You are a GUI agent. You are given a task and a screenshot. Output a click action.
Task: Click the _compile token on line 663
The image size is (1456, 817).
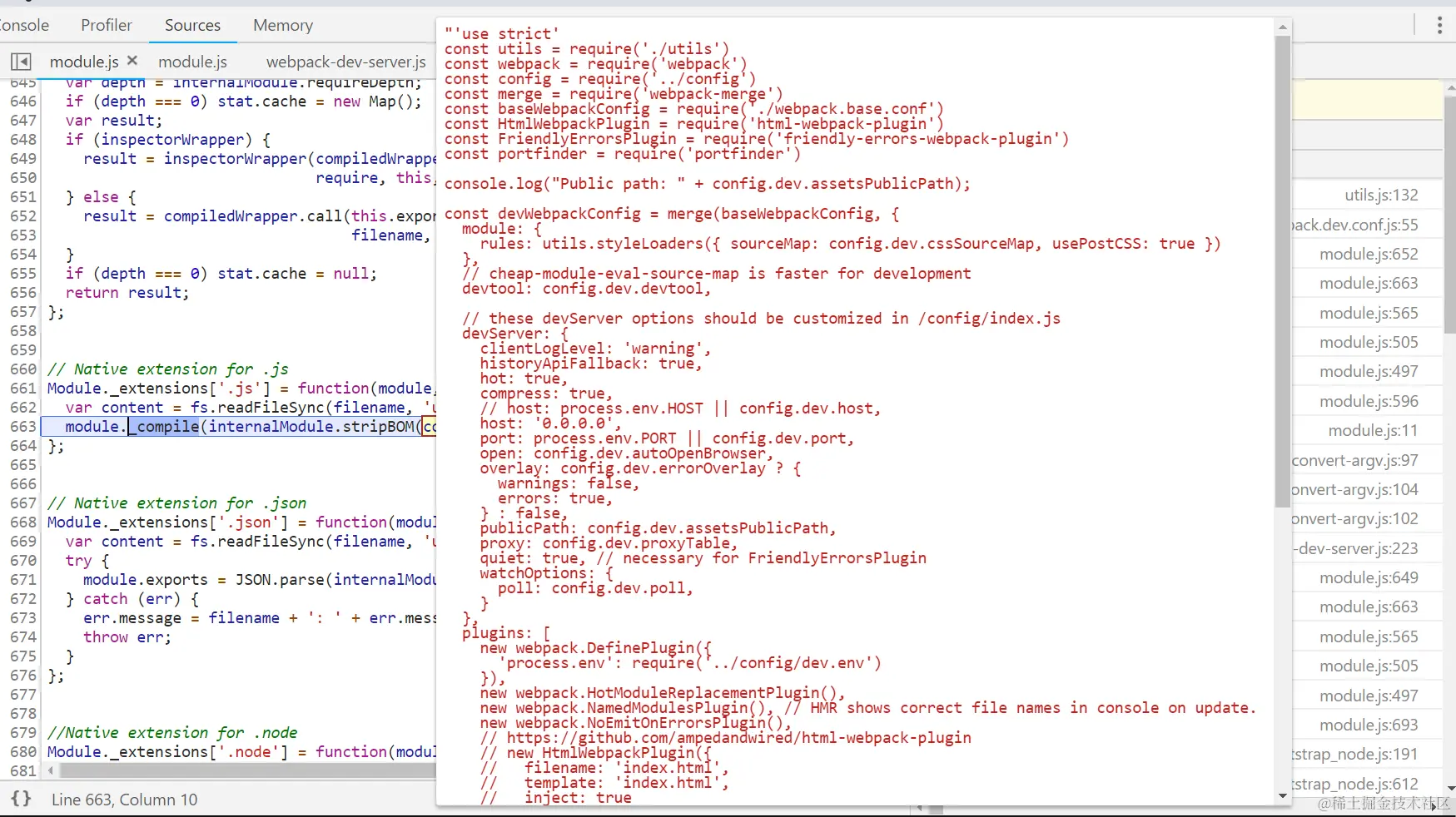(164, 426)
